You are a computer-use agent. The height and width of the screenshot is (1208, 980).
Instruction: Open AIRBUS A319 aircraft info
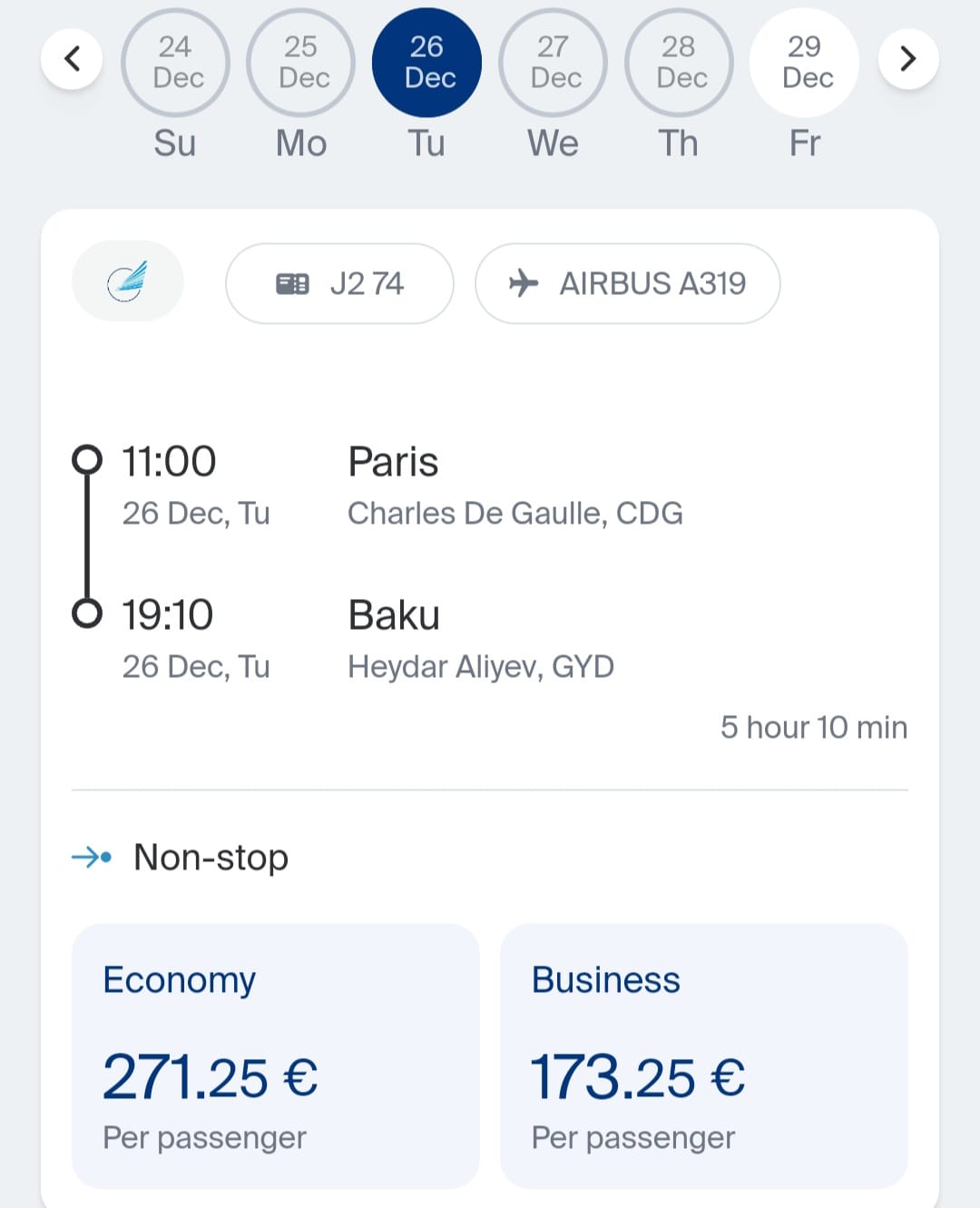click(628, 284)
